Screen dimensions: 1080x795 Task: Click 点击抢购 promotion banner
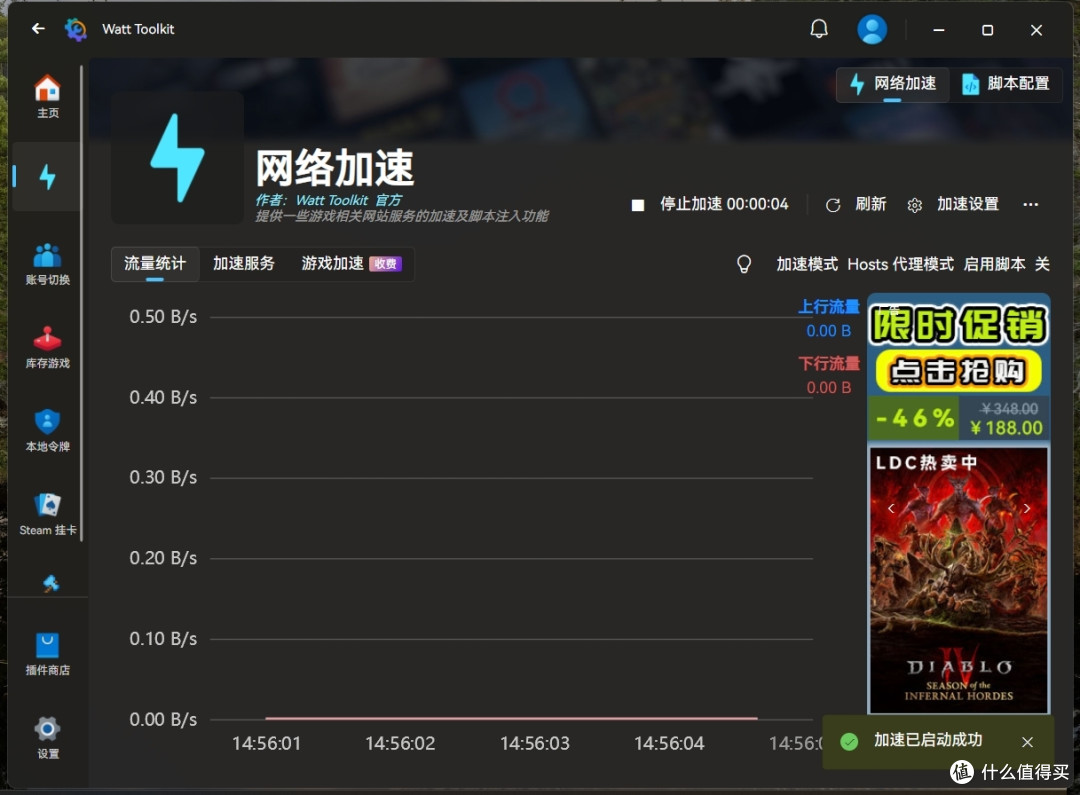pyautogui.click(x=957, y=372)
